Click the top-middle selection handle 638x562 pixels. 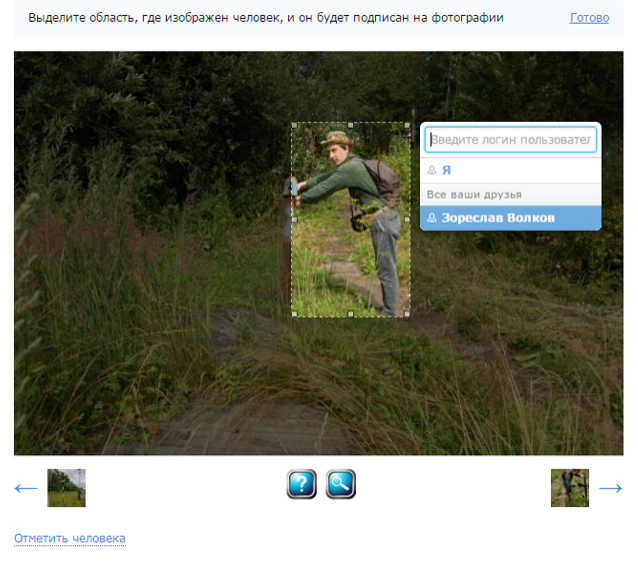coord(351,125)
